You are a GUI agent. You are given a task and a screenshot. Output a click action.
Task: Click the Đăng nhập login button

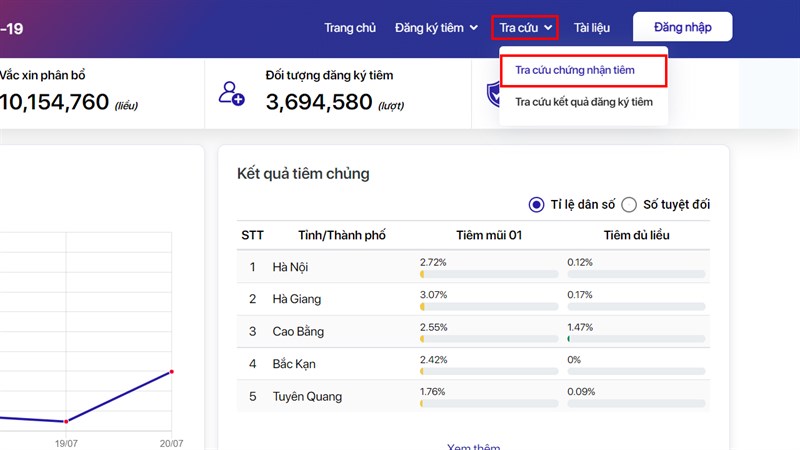(683, 27)
